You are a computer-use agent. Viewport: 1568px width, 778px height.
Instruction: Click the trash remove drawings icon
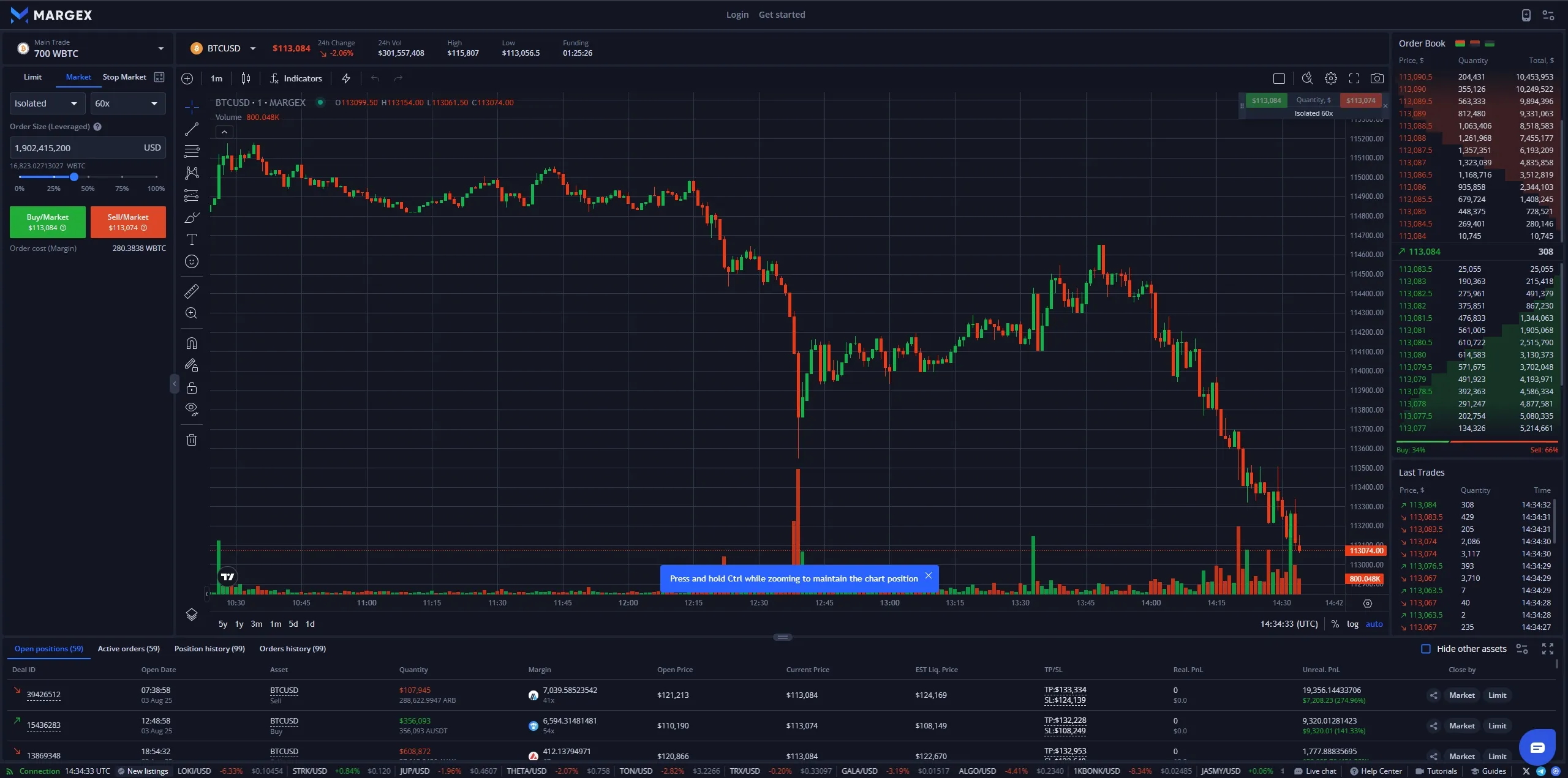point(192,439)
